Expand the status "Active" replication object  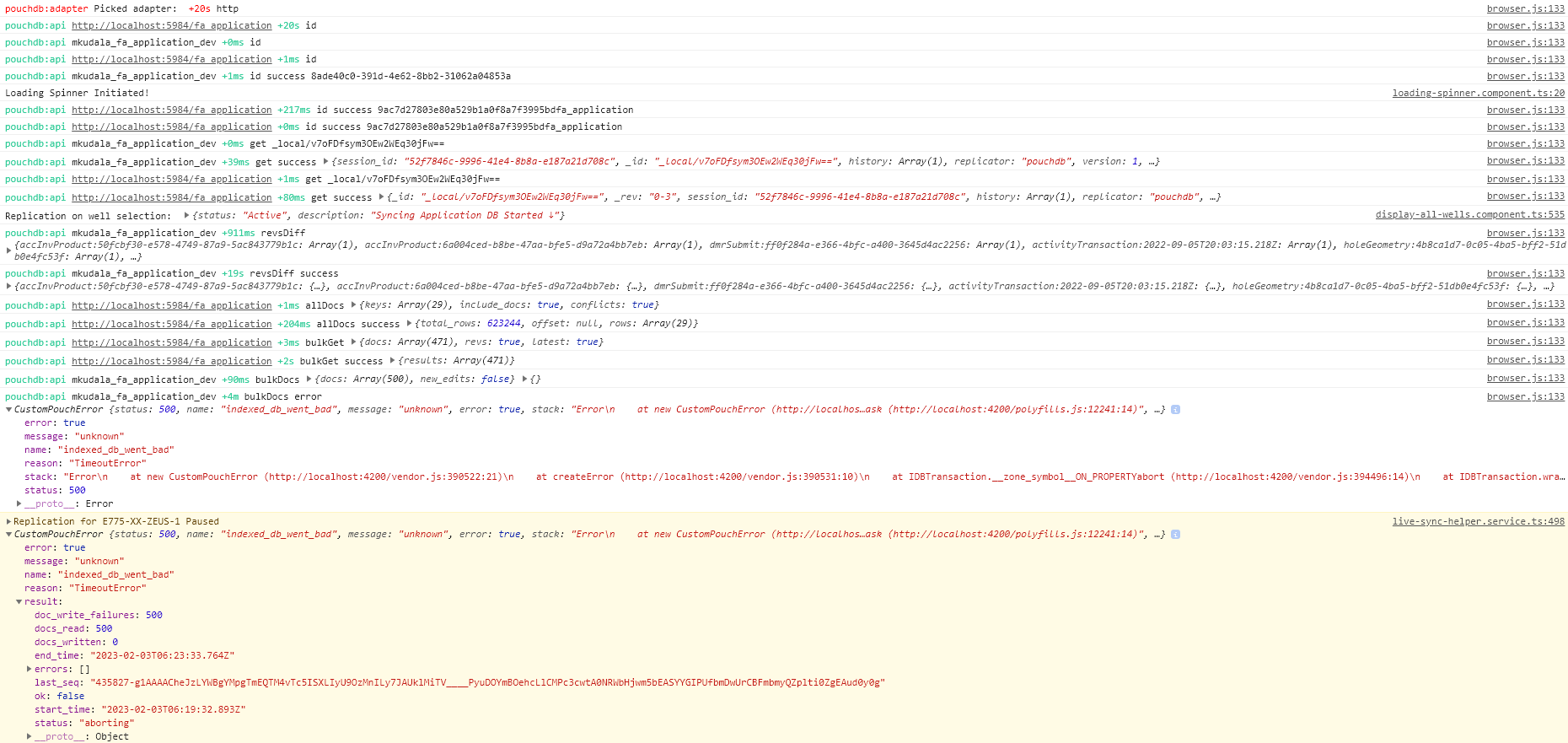pos(186,215)
